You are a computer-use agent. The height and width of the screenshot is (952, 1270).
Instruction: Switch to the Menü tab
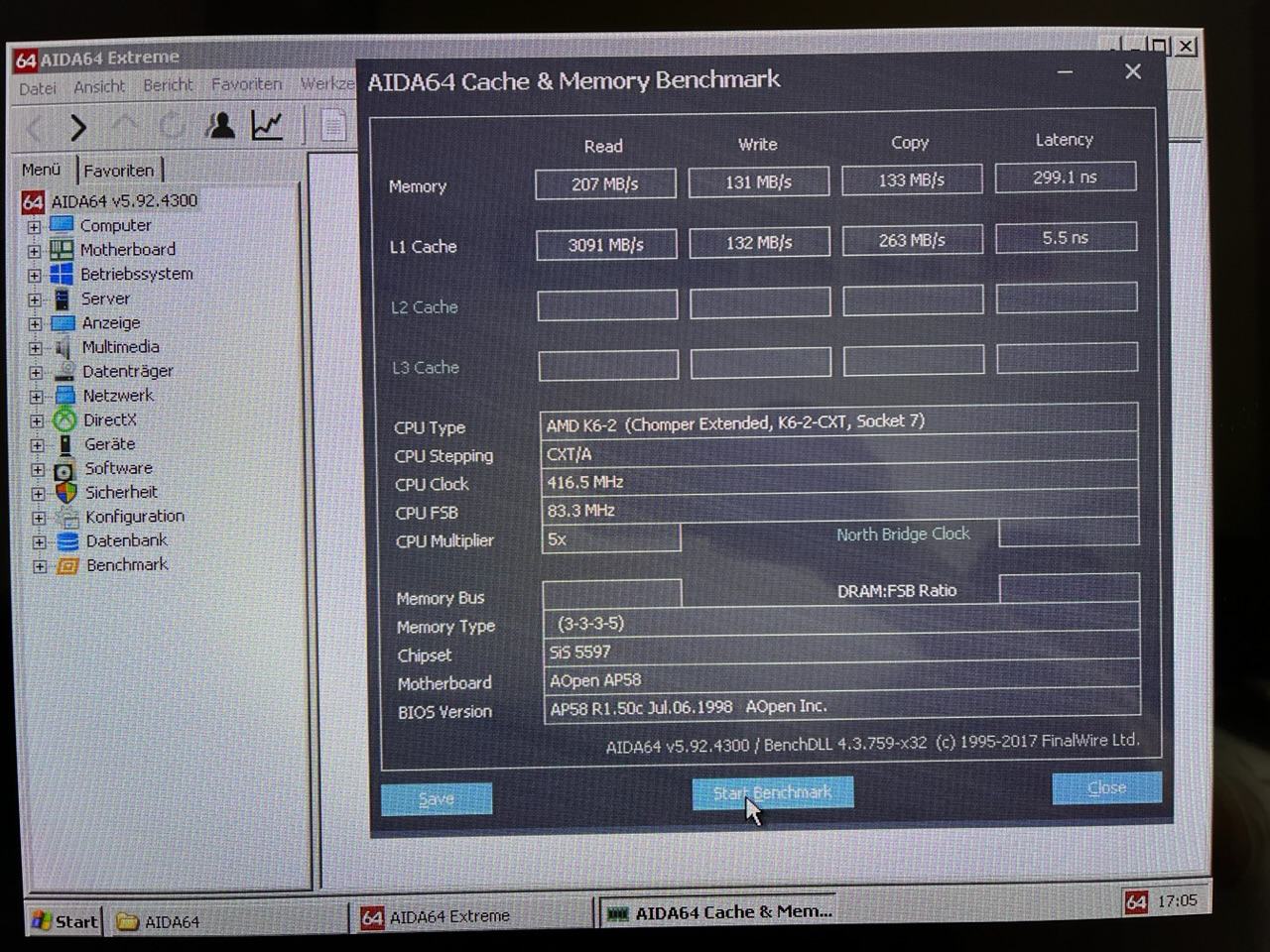coord(42,170)
